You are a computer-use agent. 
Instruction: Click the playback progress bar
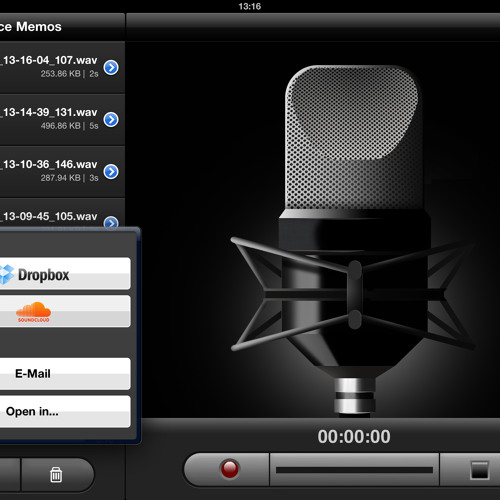pyautogui.click(x=354, y=470)
